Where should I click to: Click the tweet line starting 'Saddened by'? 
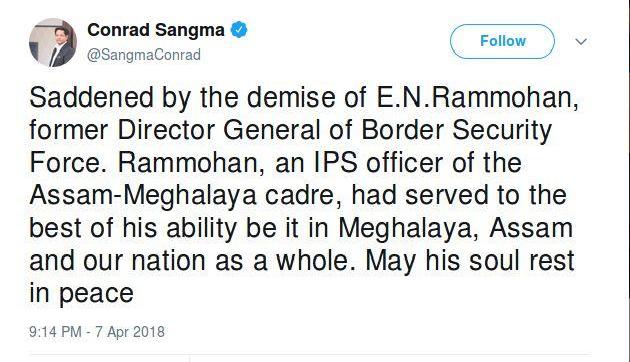coord(304,98)
